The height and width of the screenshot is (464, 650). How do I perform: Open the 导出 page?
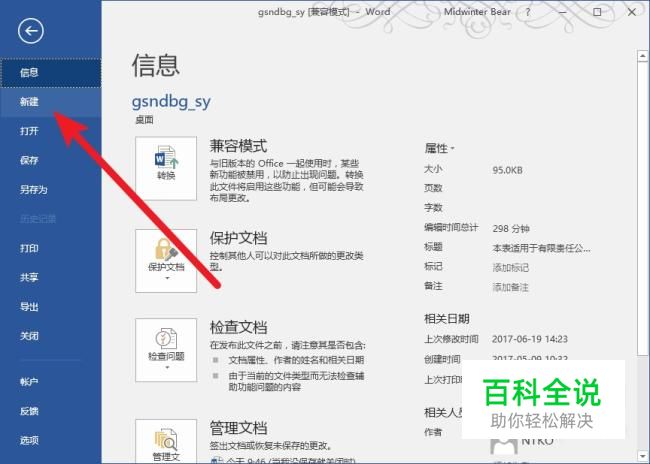click(x=51, y=307)
